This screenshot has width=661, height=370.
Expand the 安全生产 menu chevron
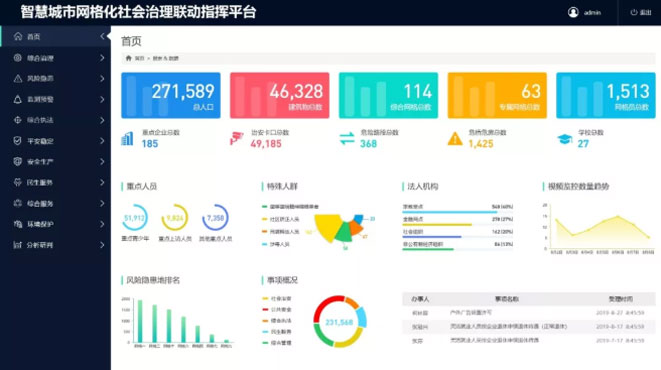[x=102, y=161]
